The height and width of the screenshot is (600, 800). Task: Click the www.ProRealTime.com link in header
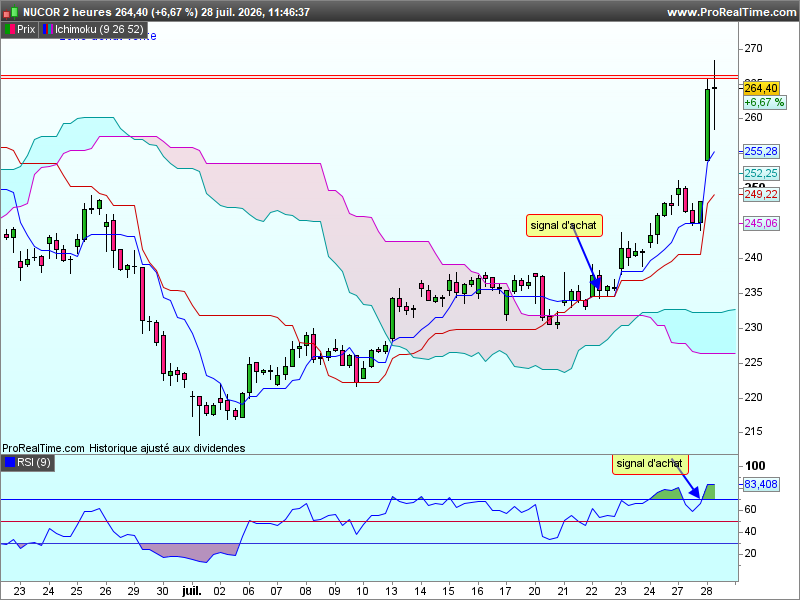tap(732, 12)
